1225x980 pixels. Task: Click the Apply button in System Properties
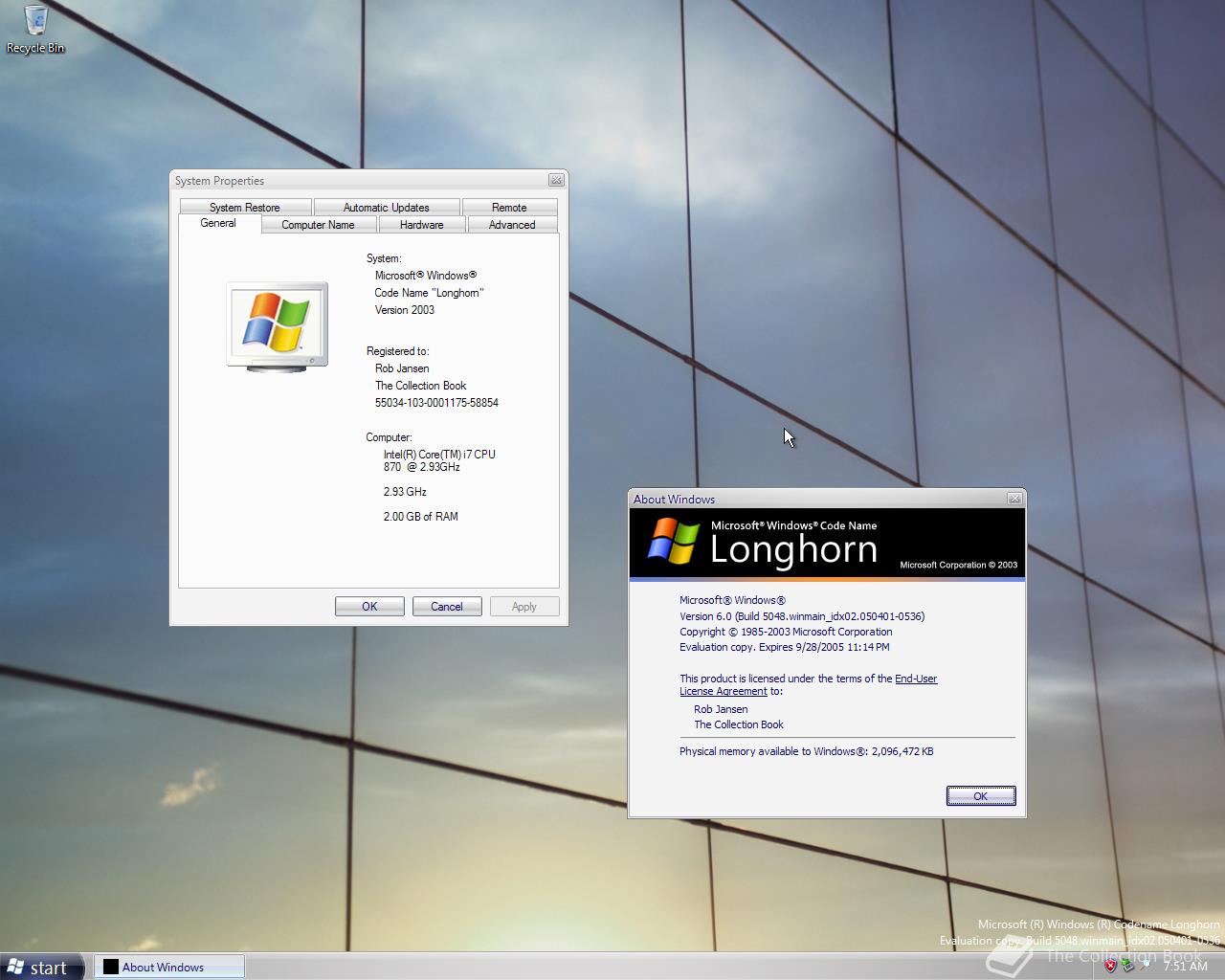pos(524,607)
